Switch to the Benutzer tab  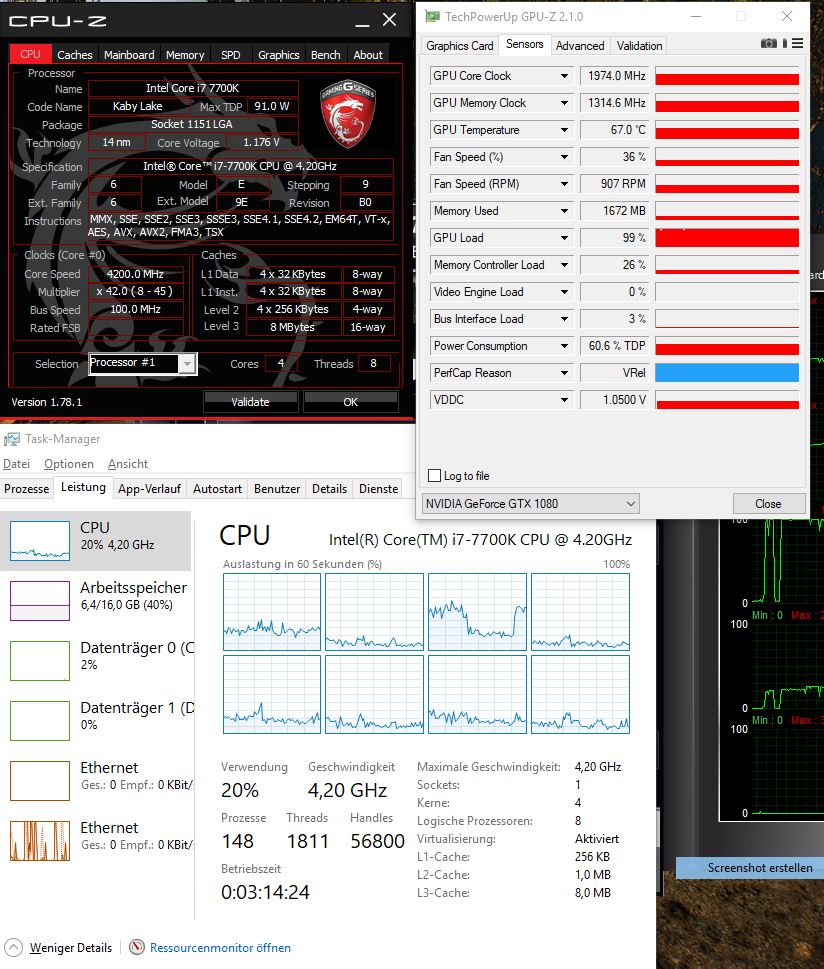(277, 489)
